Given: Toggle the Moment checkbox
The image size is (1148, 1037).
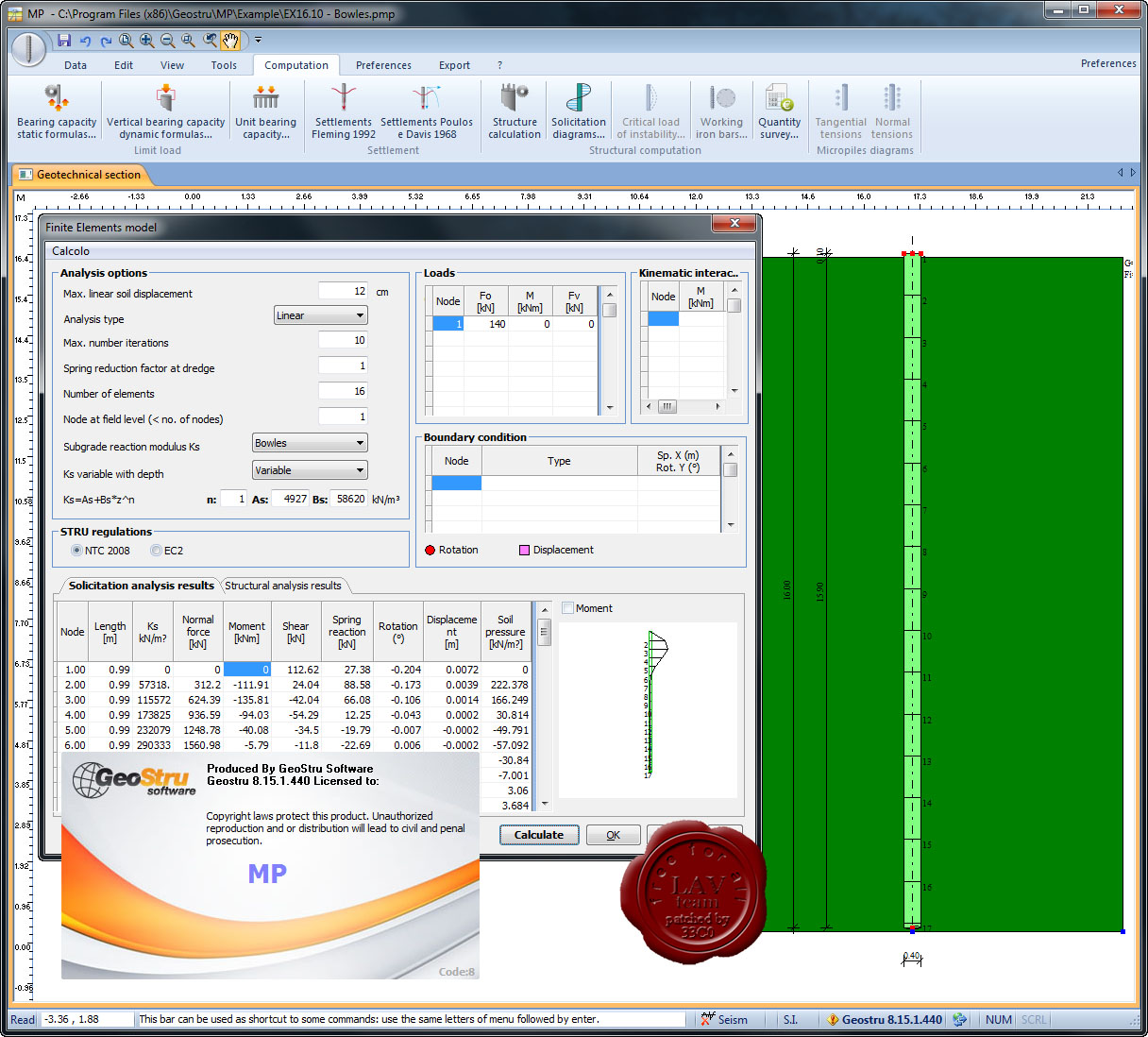Looking at the screenshot, I should (568, 608).
